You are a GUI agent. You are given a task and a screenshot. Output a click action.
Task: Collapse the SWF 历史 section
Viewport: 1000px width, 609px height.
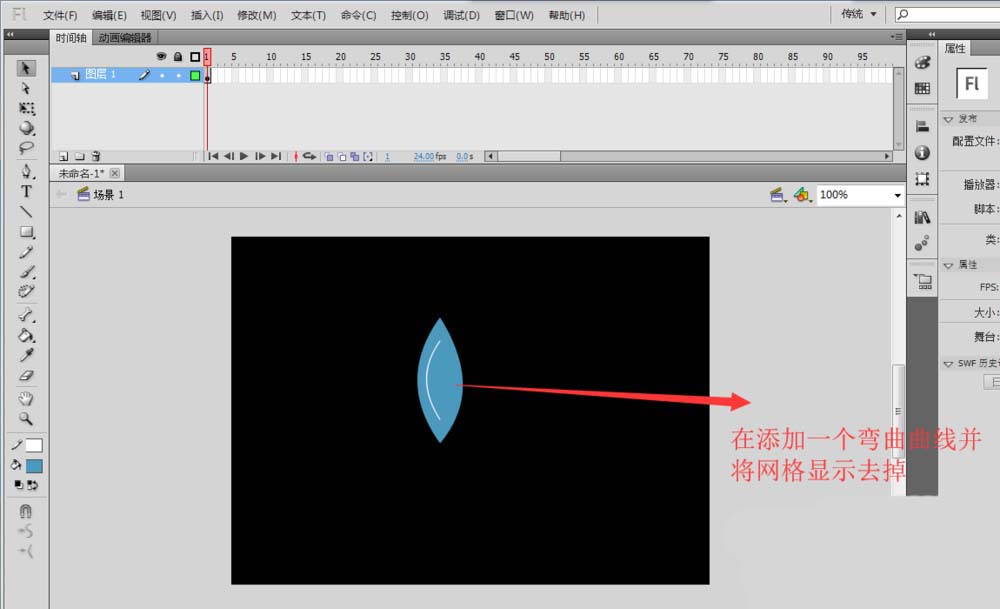(x=948, y=363)
